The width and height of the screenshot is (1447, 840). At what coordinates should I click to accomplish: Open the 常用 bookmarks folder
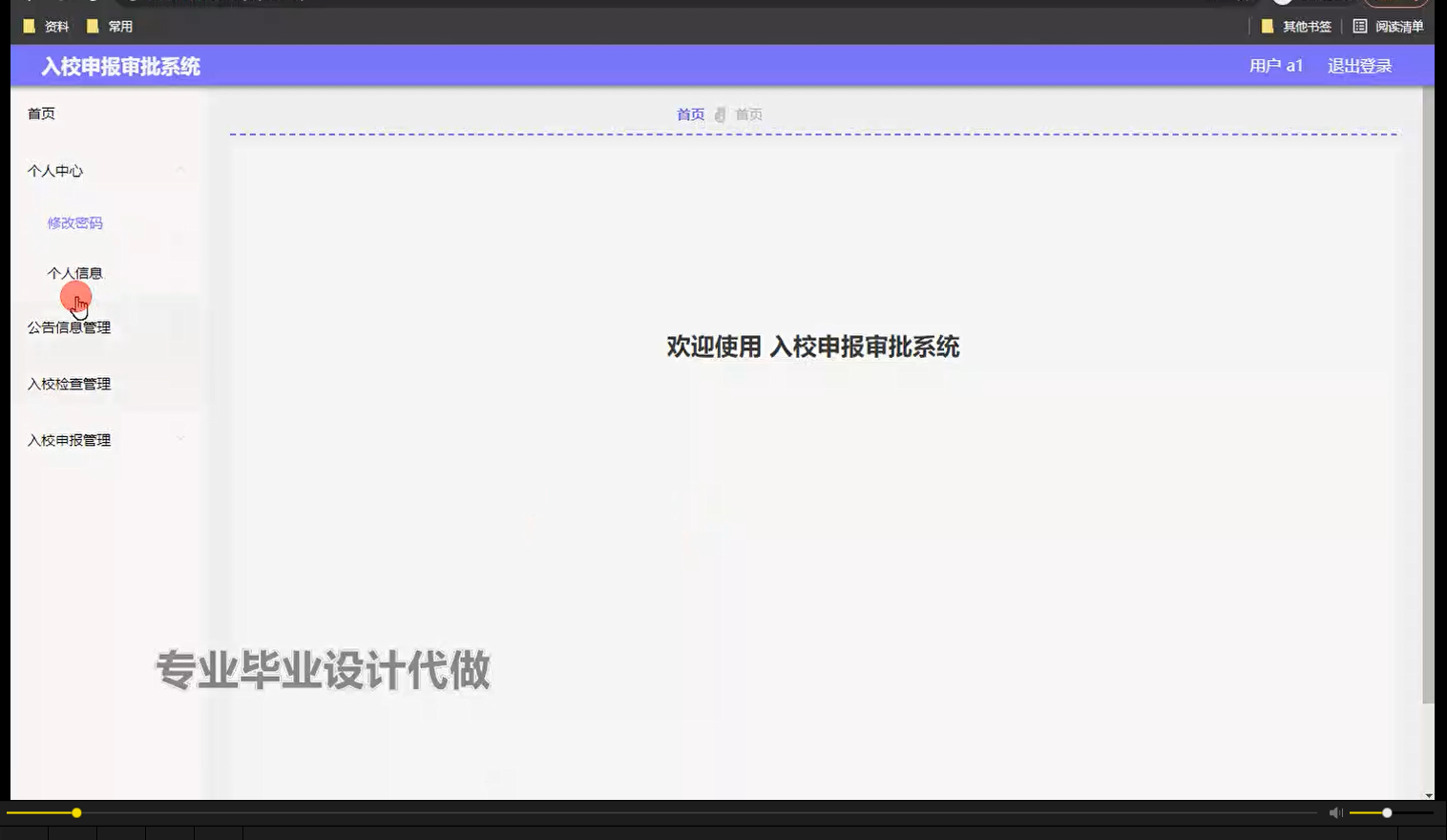coord(109,26)
